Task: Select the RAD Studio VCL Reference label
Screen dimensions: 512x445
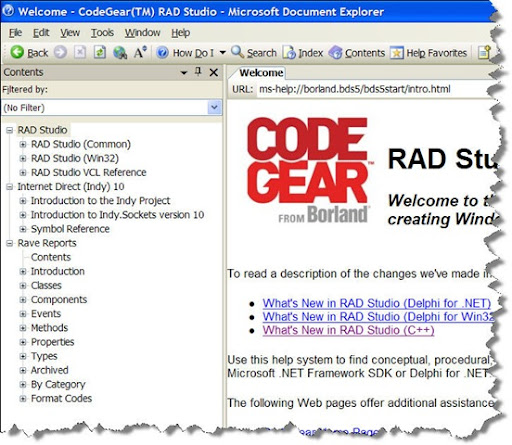Action: 88,172
